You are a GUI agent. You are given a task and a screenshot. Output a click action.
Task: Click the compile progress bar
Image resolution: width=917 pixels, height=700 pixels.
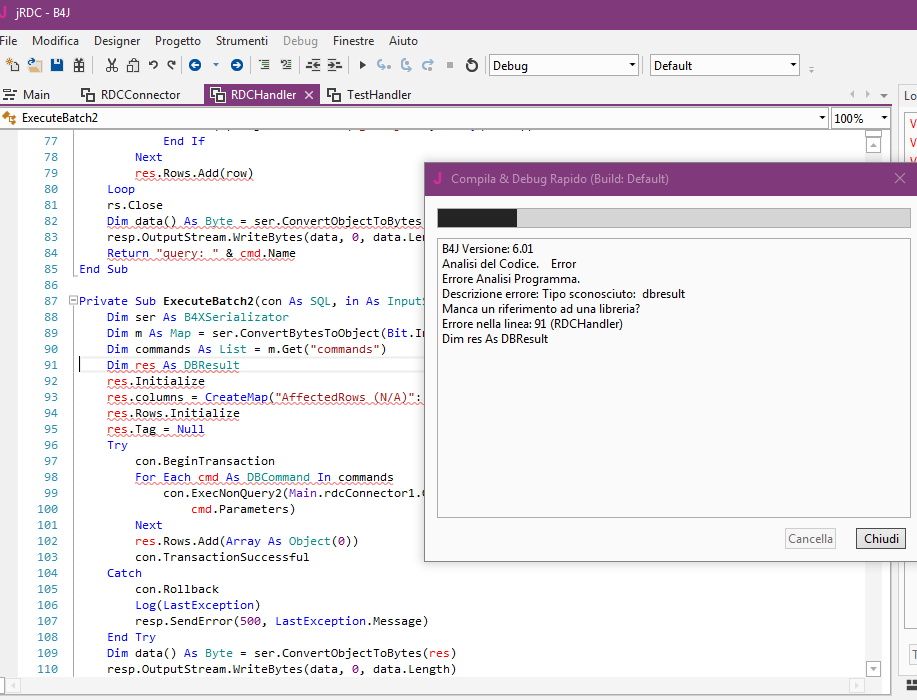pos(673,218)
